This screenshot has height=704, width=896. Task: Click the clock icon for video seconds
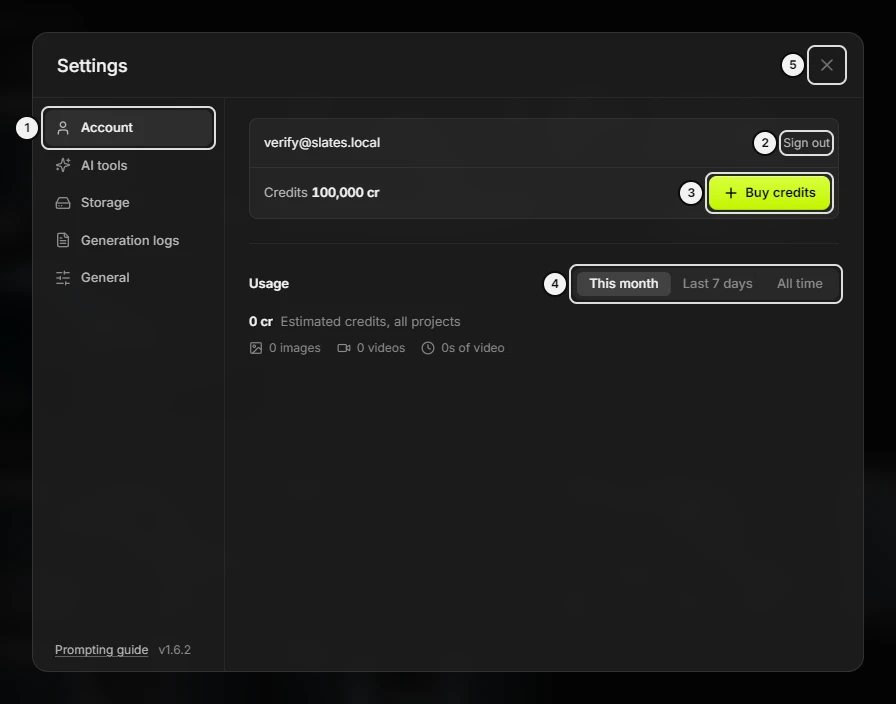(427, 348)
